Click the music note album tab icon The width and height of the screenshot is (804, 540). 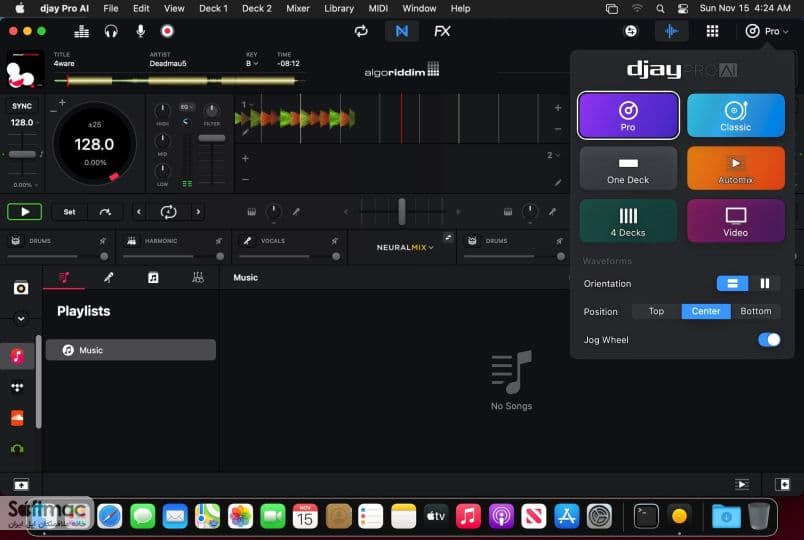click(x=153, y=277)
